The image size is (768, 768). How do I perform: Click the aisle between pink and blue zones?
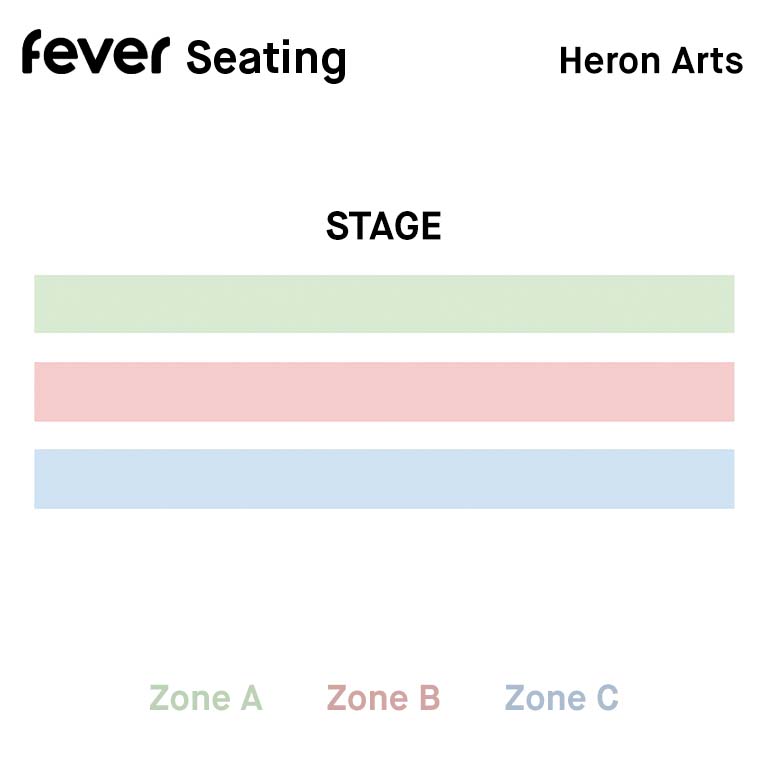tap(384, 435)
